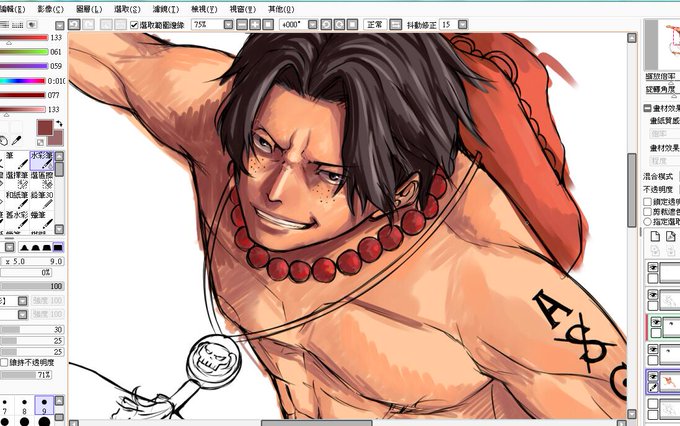Click the minimum size slider showing 0%
Screen dimensions: 680x426
click(26, 272)
